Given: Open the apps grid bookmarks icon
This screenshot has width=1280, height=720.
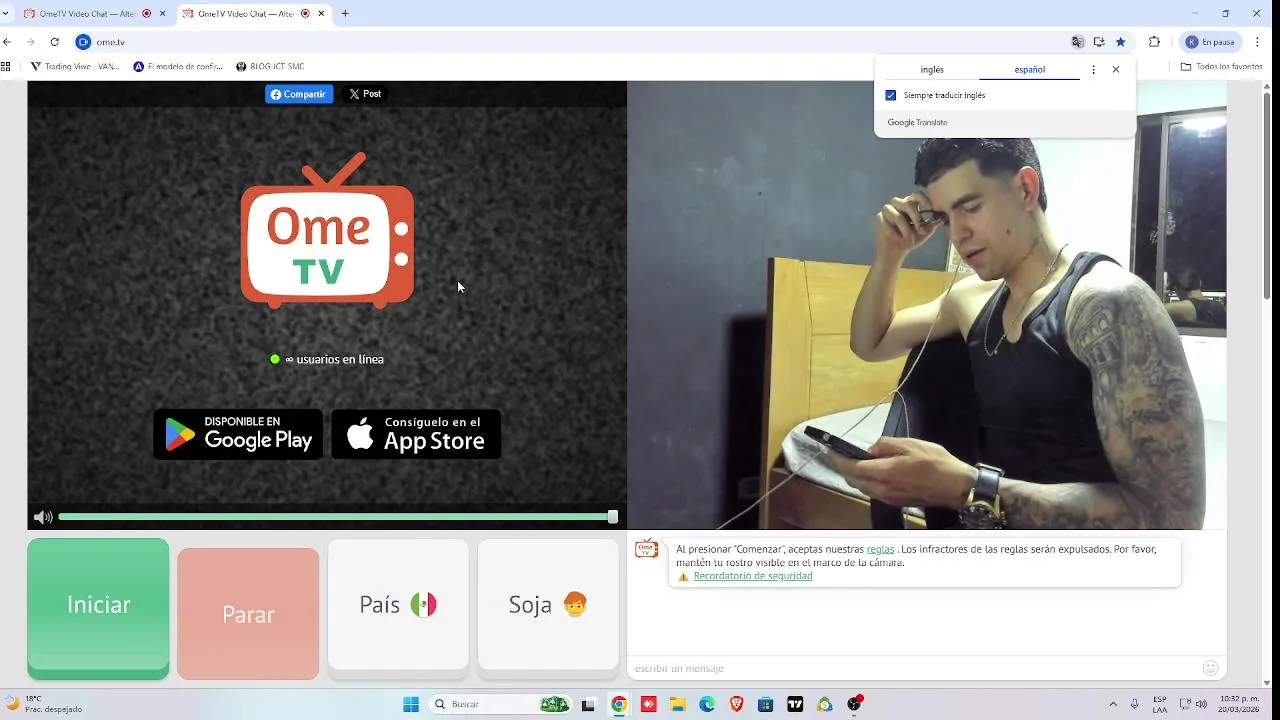Looking at the screenshot, I should [x=6, y=67].
